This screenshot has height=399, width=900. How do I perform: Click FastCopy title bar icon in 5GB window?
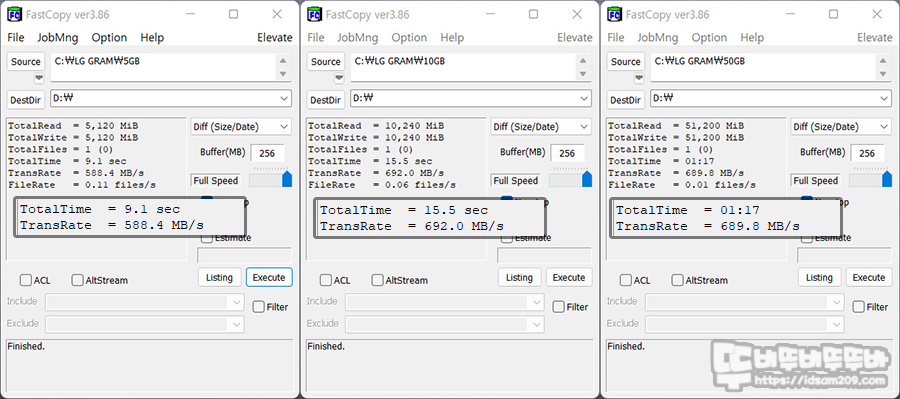coord(14,14)
